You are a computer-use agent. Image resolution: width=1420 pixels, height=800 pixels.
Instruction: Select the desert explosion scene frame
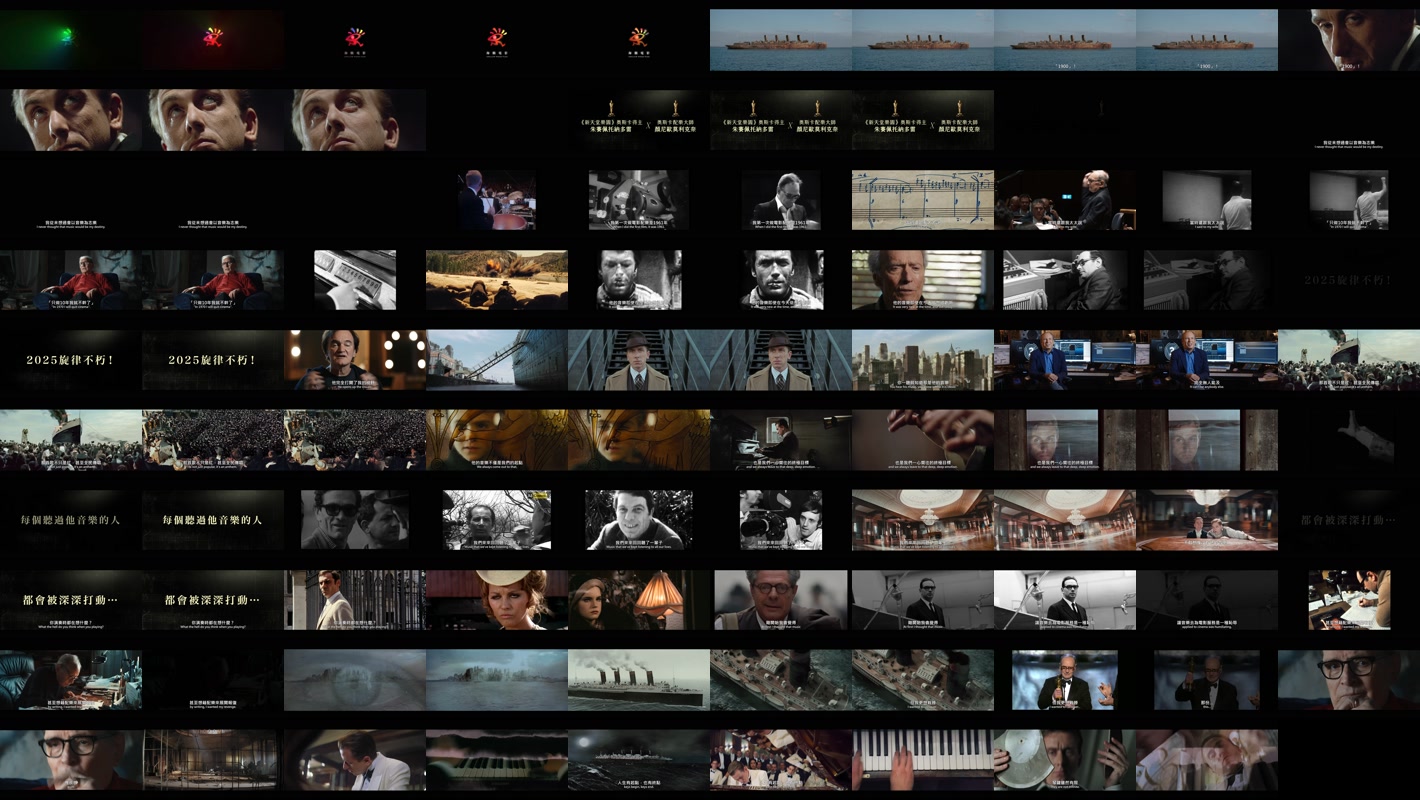coord(496,280)
